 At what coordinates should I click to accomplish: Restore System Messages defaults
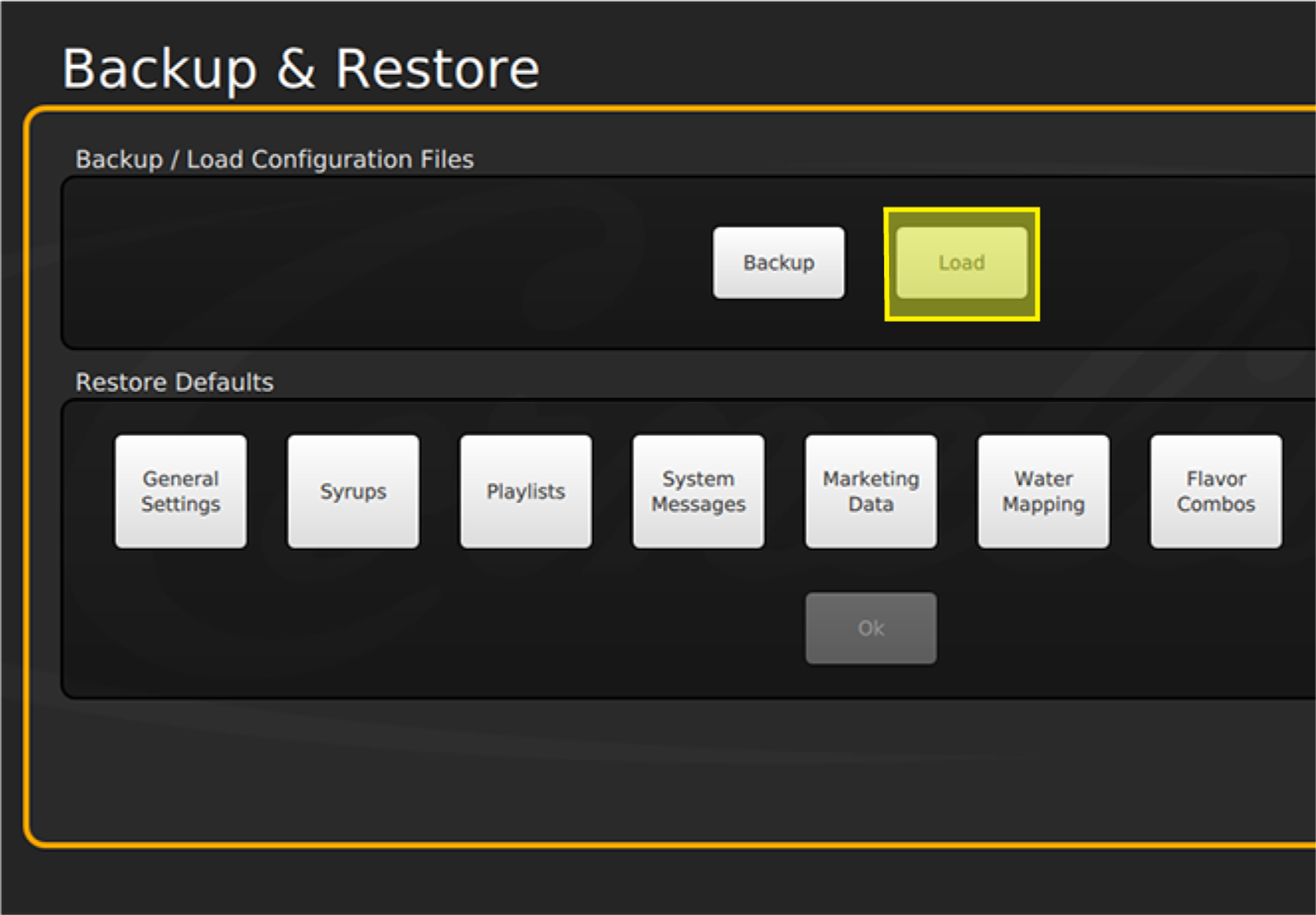(698, 491)
